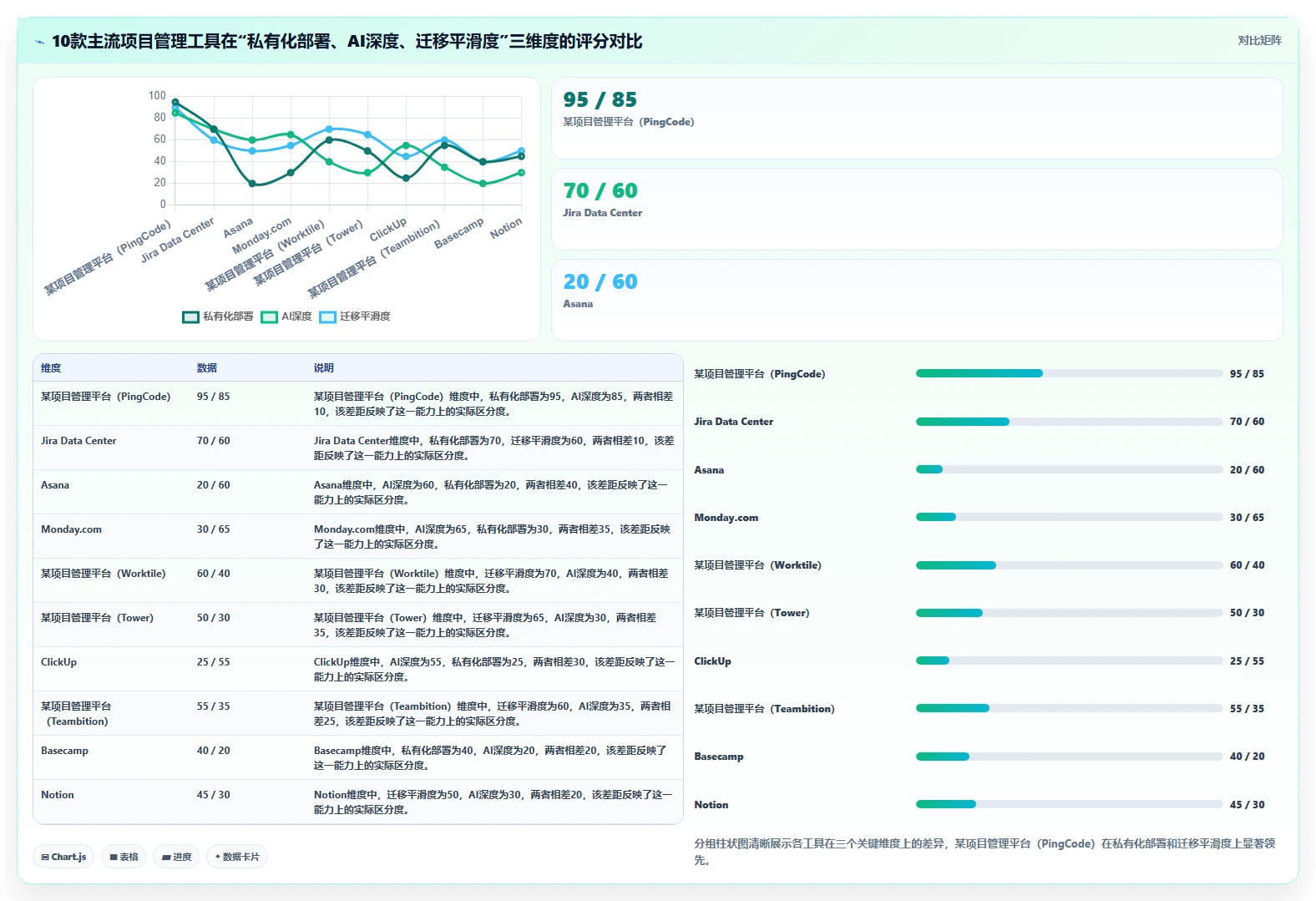This screenshot has width=1316, height=901.
Task: Click the 20 / 60 Asana data card
Action: pos(917,300)
